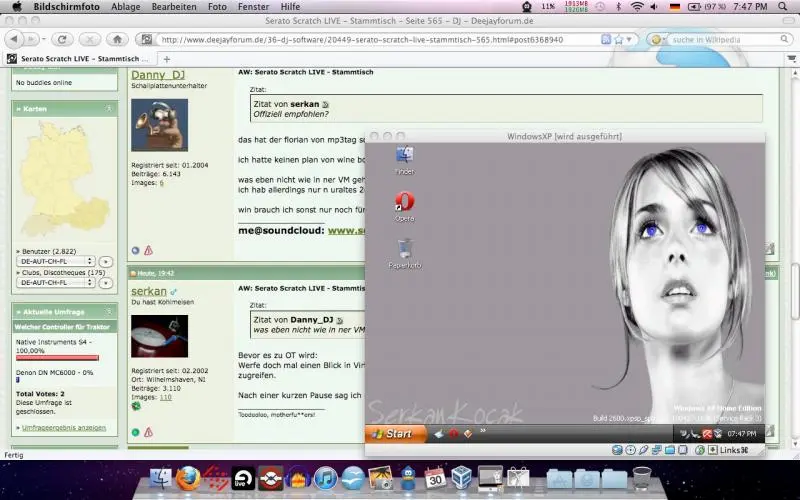The image size is (800, 500).
Task: Open the Clubs, Discotheques region dropdown
Action: pyautogui.click(x=56, y=283)
